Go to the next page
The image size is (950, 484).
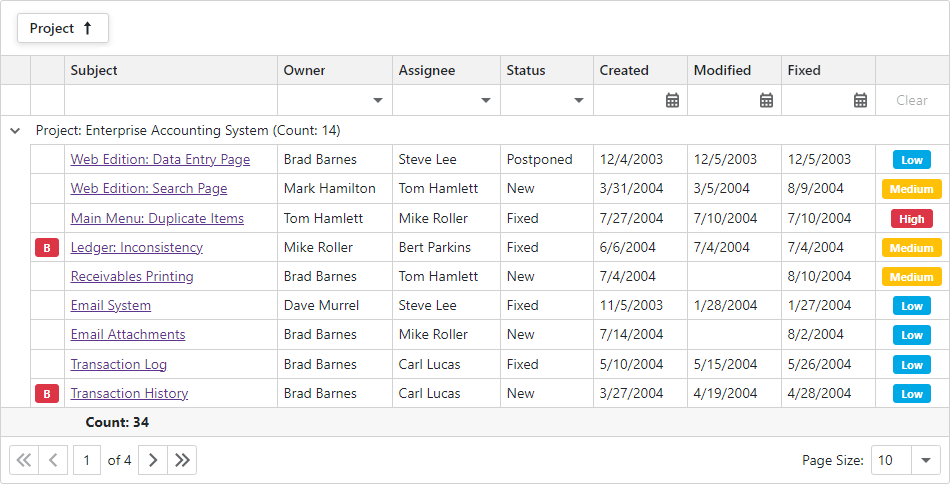pos(153,460)
